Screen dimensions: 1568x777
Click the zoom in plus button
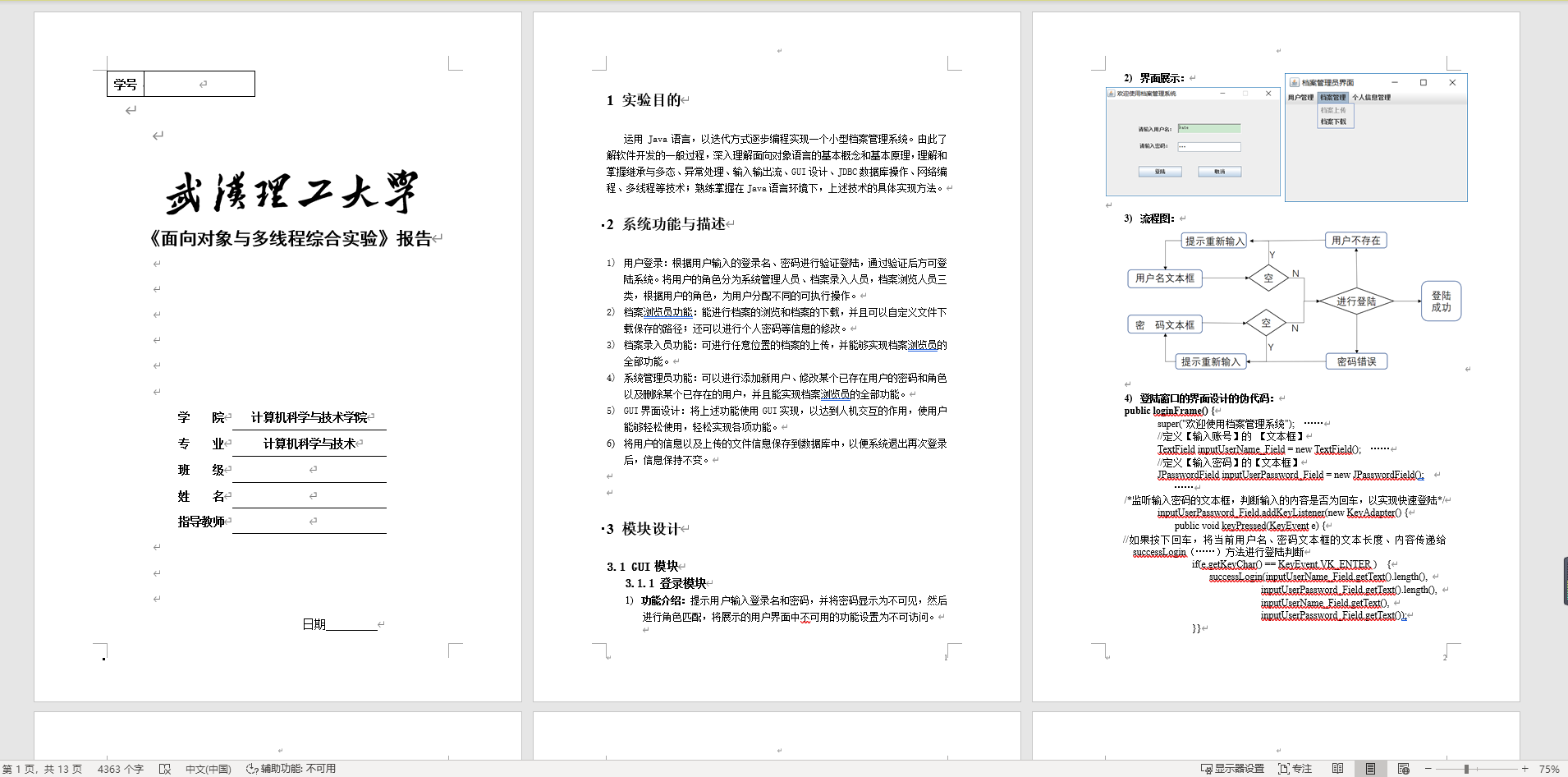tap(1524, 769)
